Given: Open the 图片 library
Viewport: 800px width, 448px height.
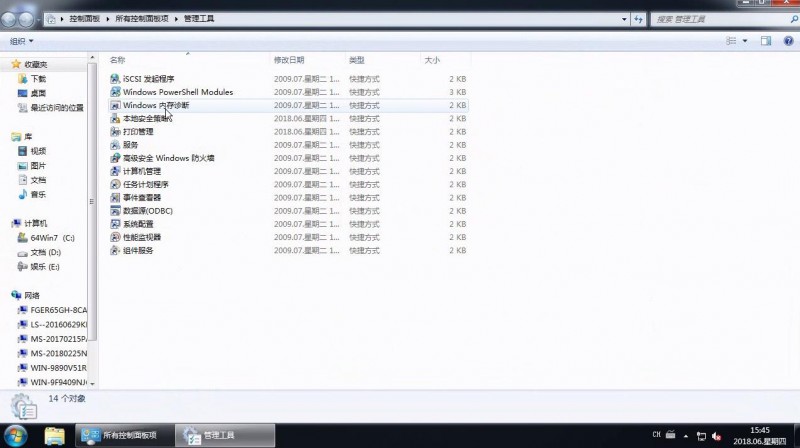Looking at the screenshot, I should (32, 166).
